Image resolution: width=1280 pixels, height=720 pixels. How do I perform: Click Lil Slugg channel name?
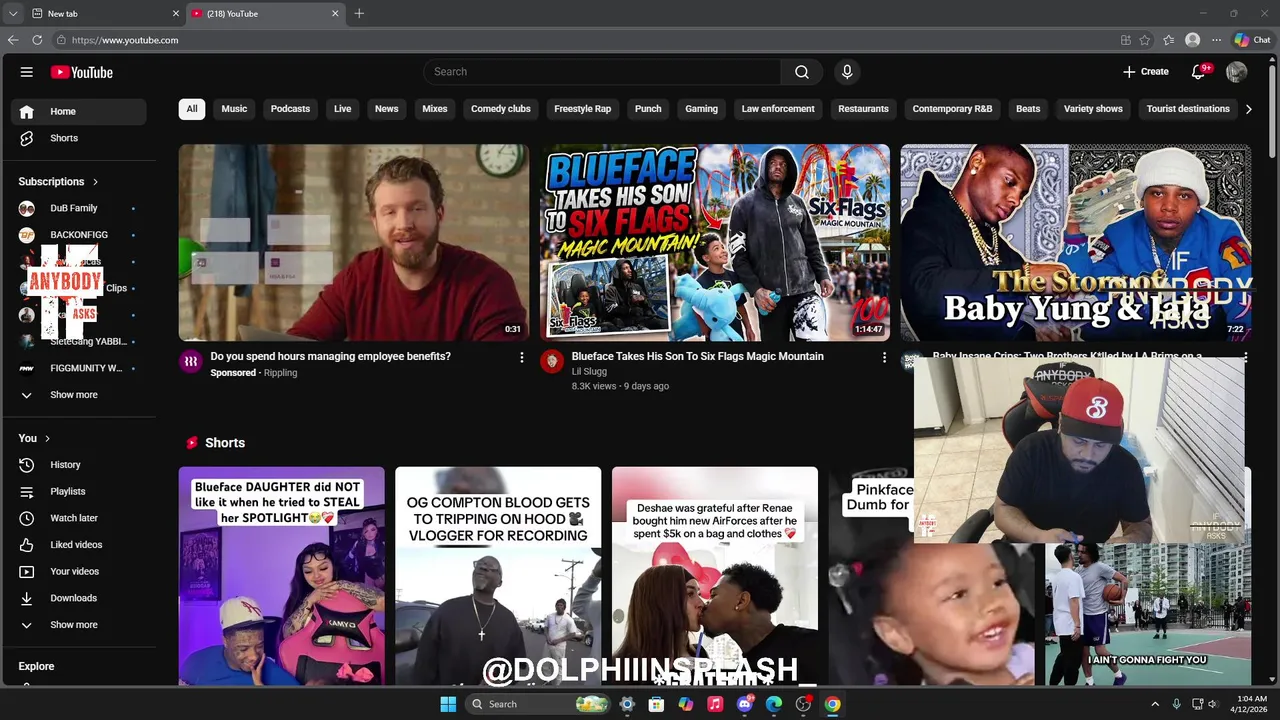[589, 371]
